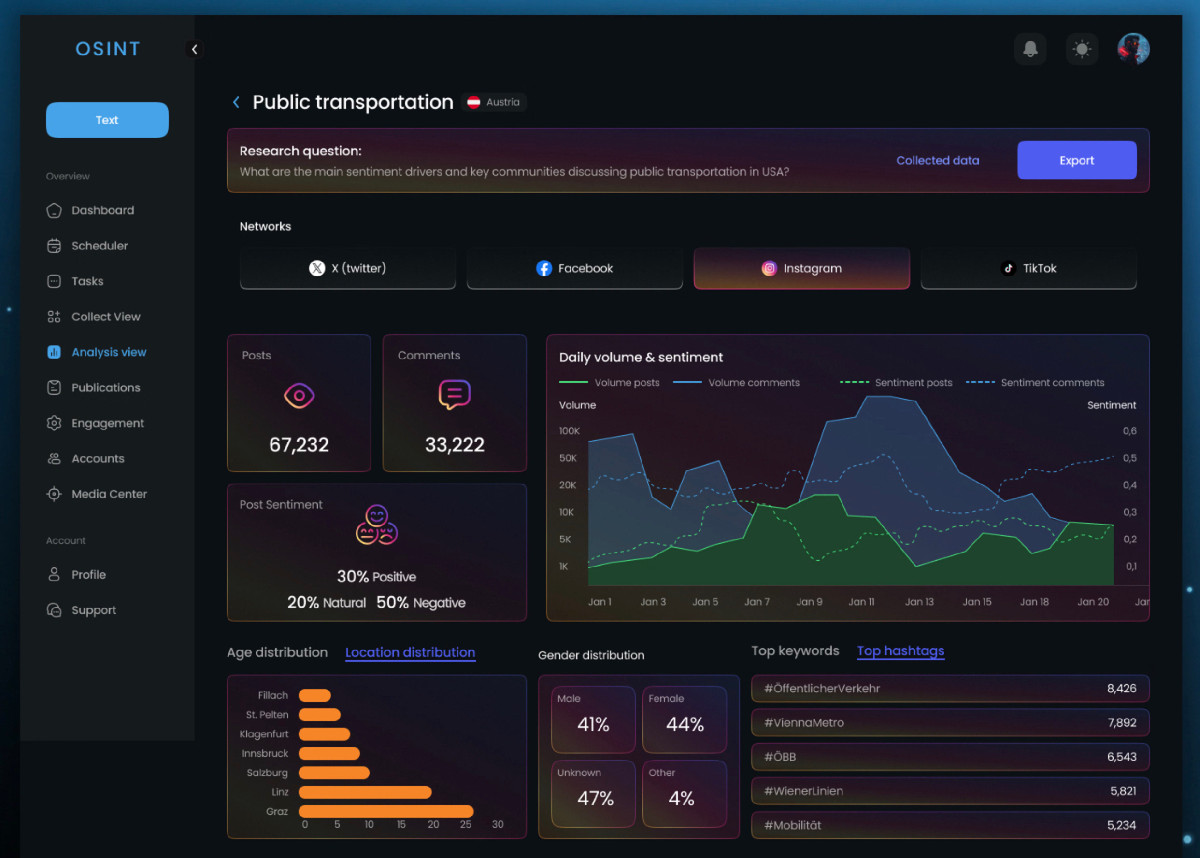Click the Export button
The image size is (1200, 858).
(x=1077, y=160)
